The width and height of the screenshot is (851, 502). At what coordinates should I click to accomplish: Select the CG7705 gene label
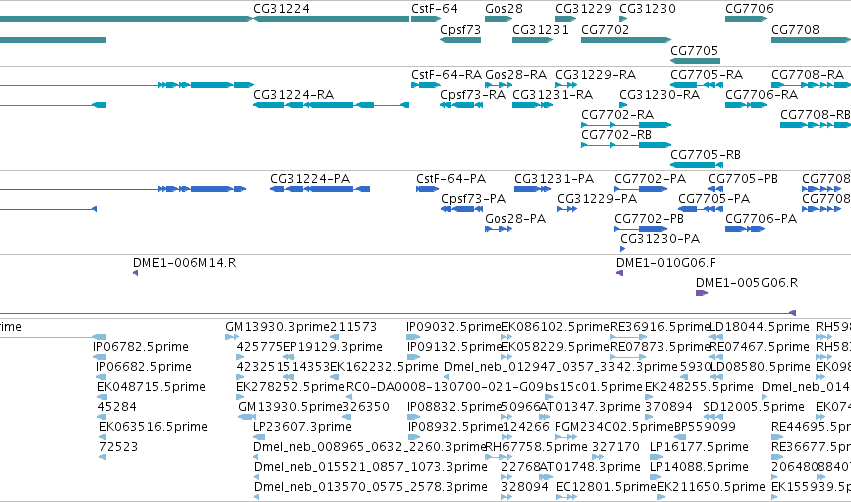pos(694,50)
